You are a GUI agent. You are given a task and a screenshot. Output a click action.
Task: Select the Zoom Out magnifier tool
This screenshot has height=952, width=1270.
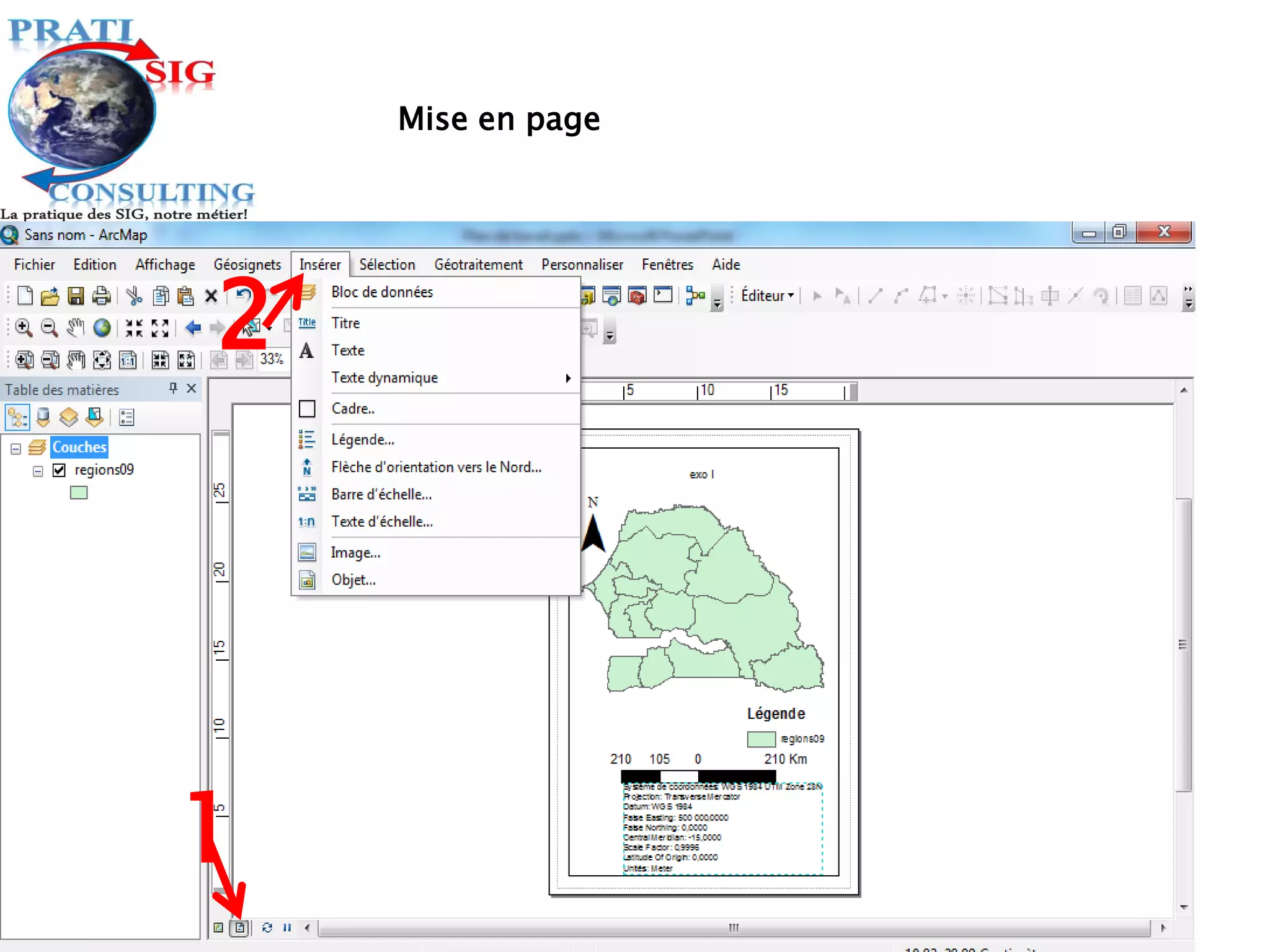tap(49, 328)
